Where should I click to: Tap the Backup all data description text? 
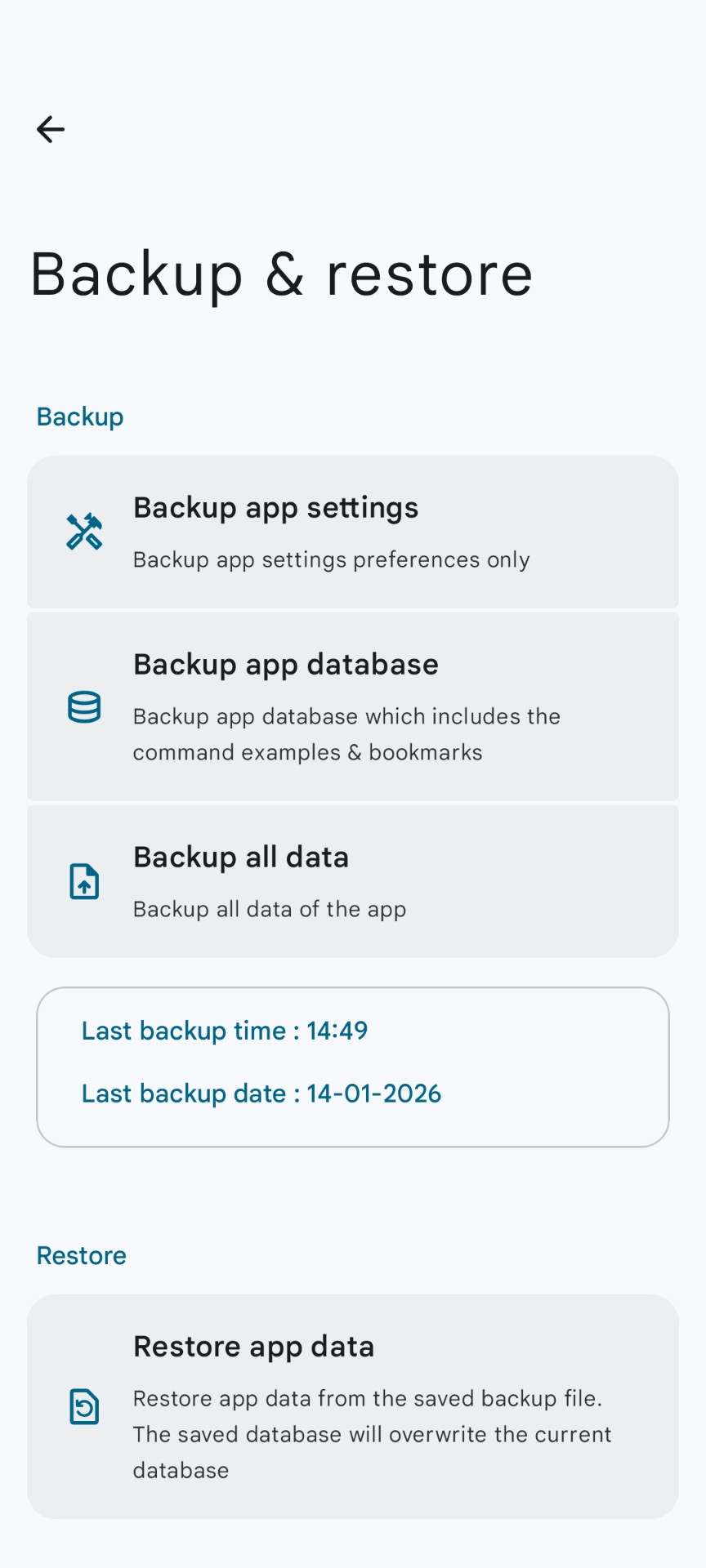point(269,909)
